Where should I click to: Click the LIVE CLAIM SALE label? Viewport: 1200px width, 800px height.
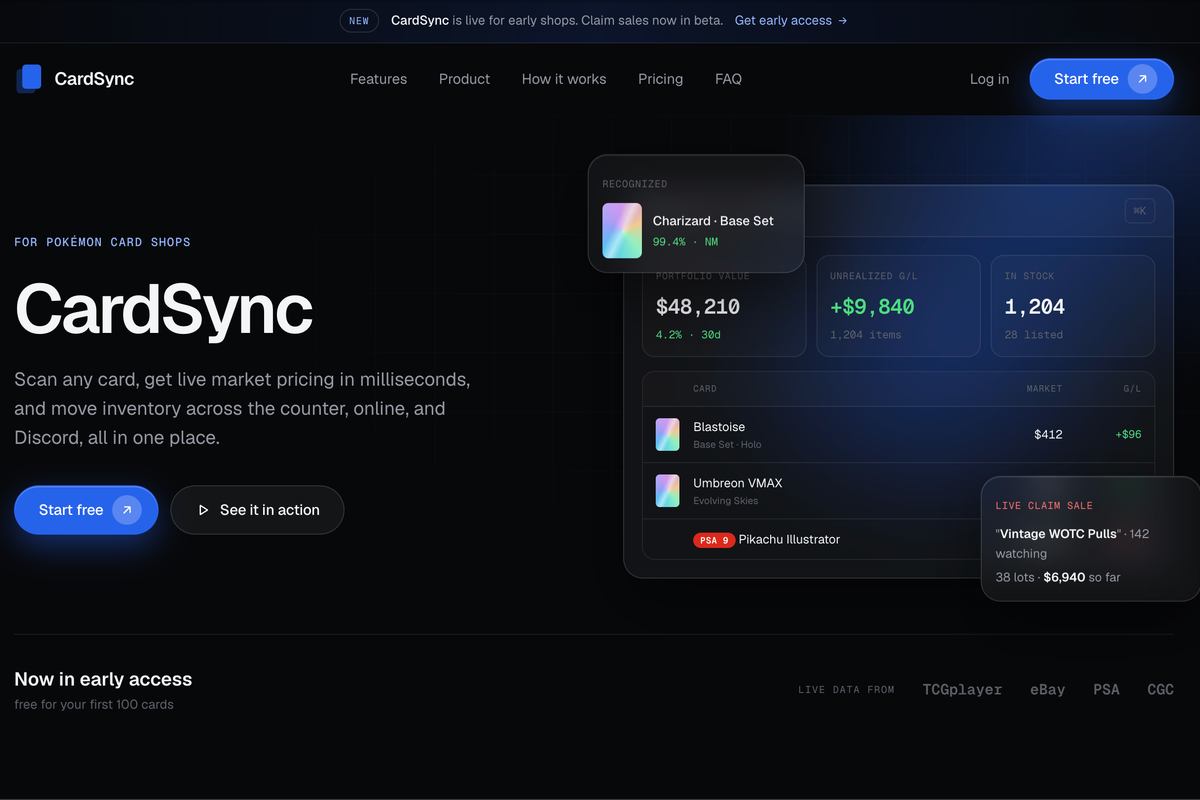(x=1044, y=506)
